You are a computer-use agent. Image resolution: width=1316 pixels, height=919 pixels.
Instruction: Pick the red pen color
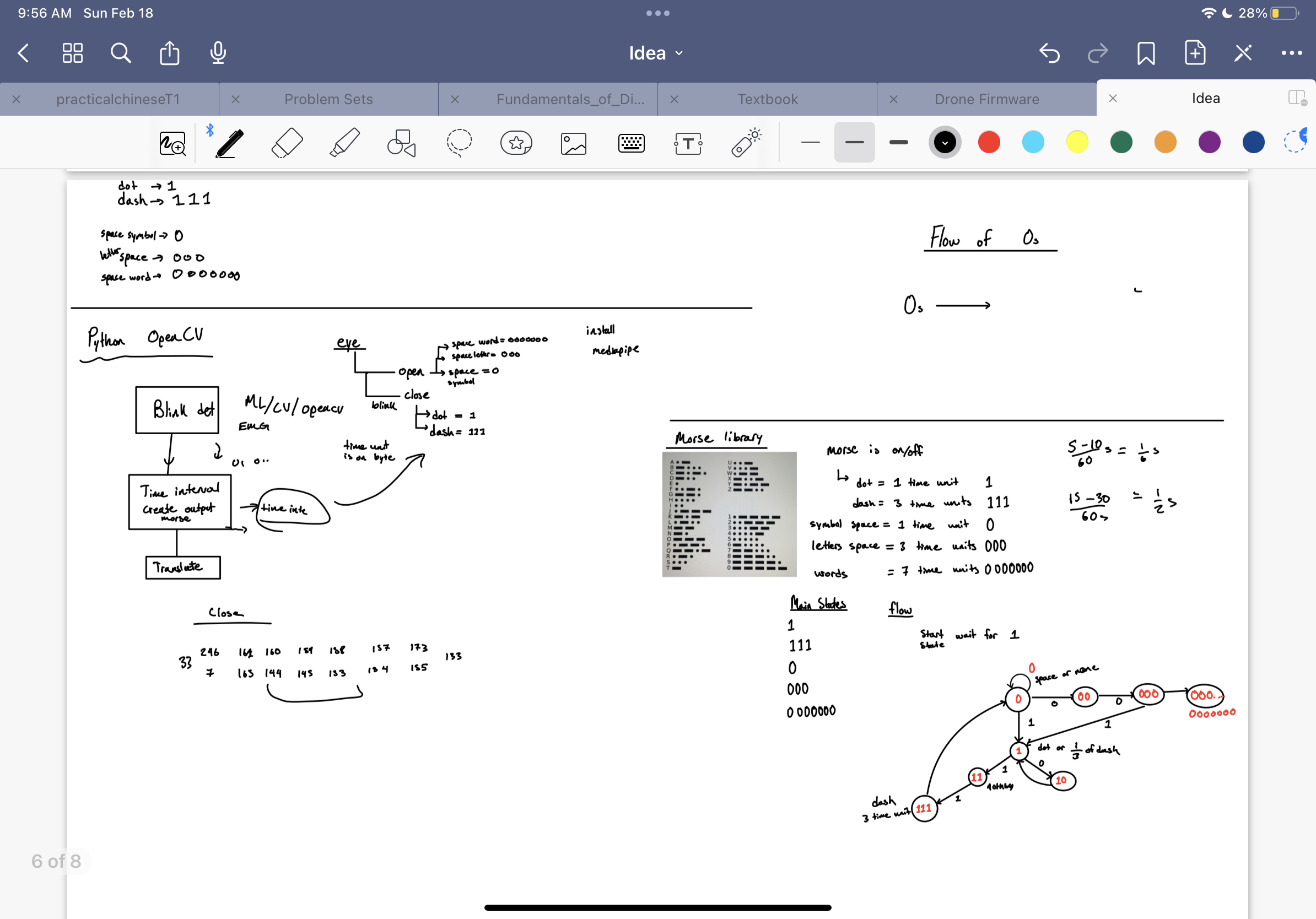point(989,142)
